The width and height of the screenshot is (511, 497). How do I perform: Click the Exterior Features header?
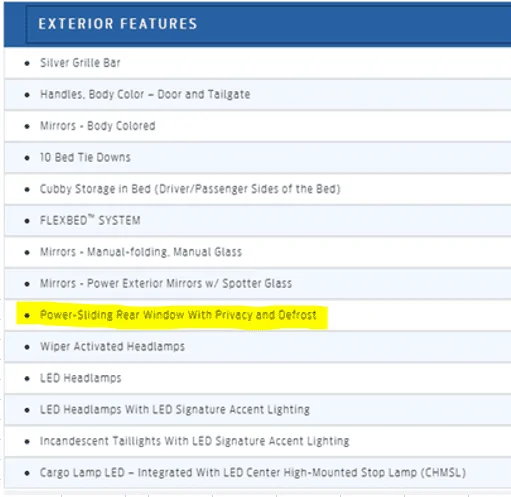(118, 24)
